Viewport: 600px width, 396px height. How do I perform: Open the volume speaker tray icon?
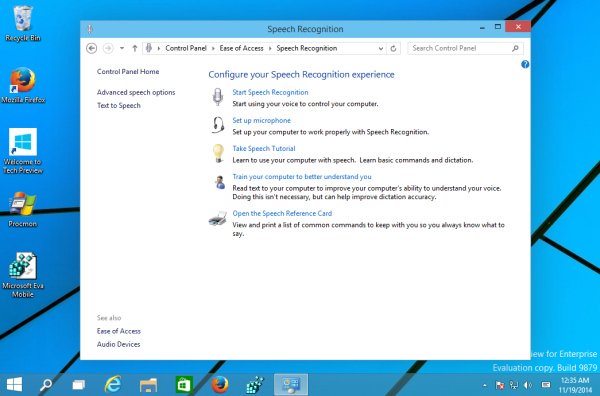tap(528, 385)
